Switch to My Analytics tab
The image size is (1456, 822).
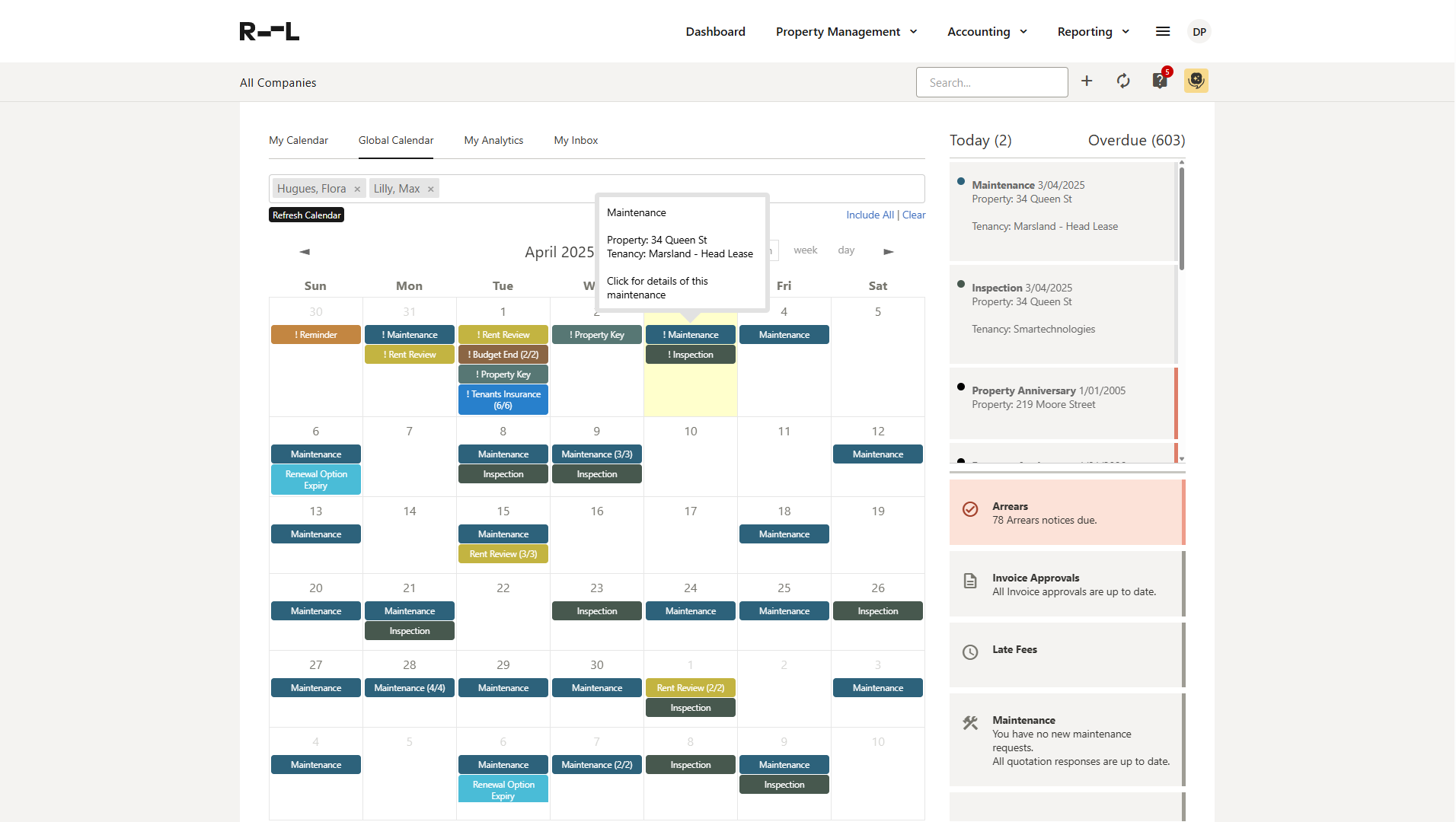(x=493, y=141)
